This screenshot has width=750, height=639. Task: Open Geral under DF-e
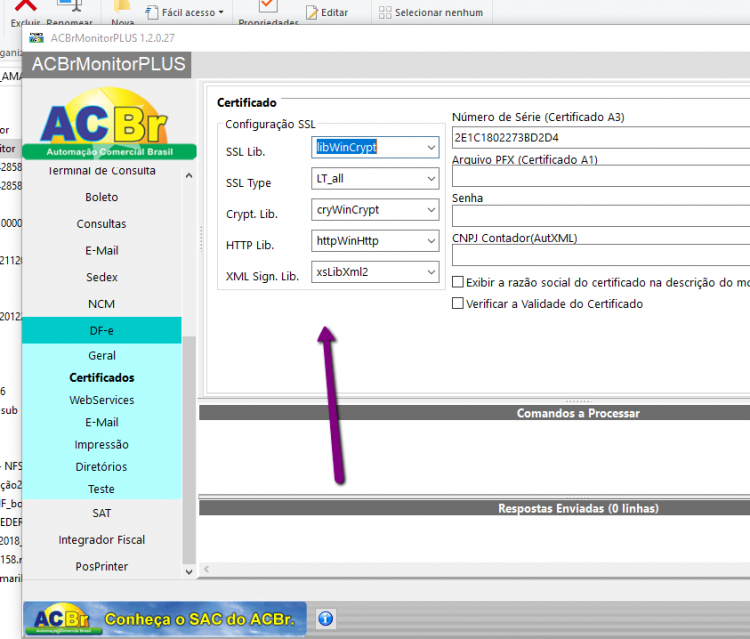pyautogui.click(x=101, y=356)
